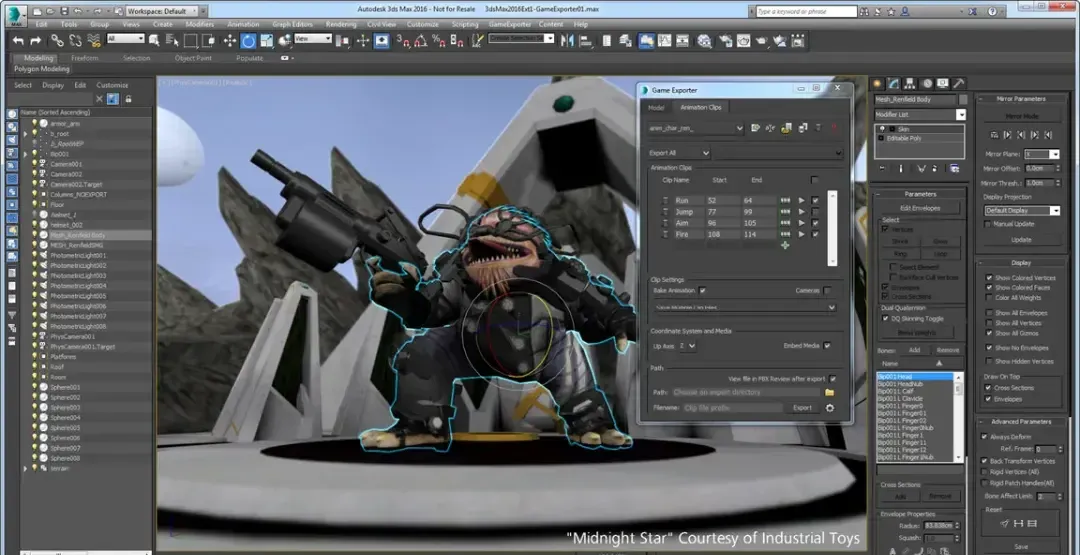Toggle Embed Media checkbox
This screenshot has width=1080, height=555.
coord(827,346)
